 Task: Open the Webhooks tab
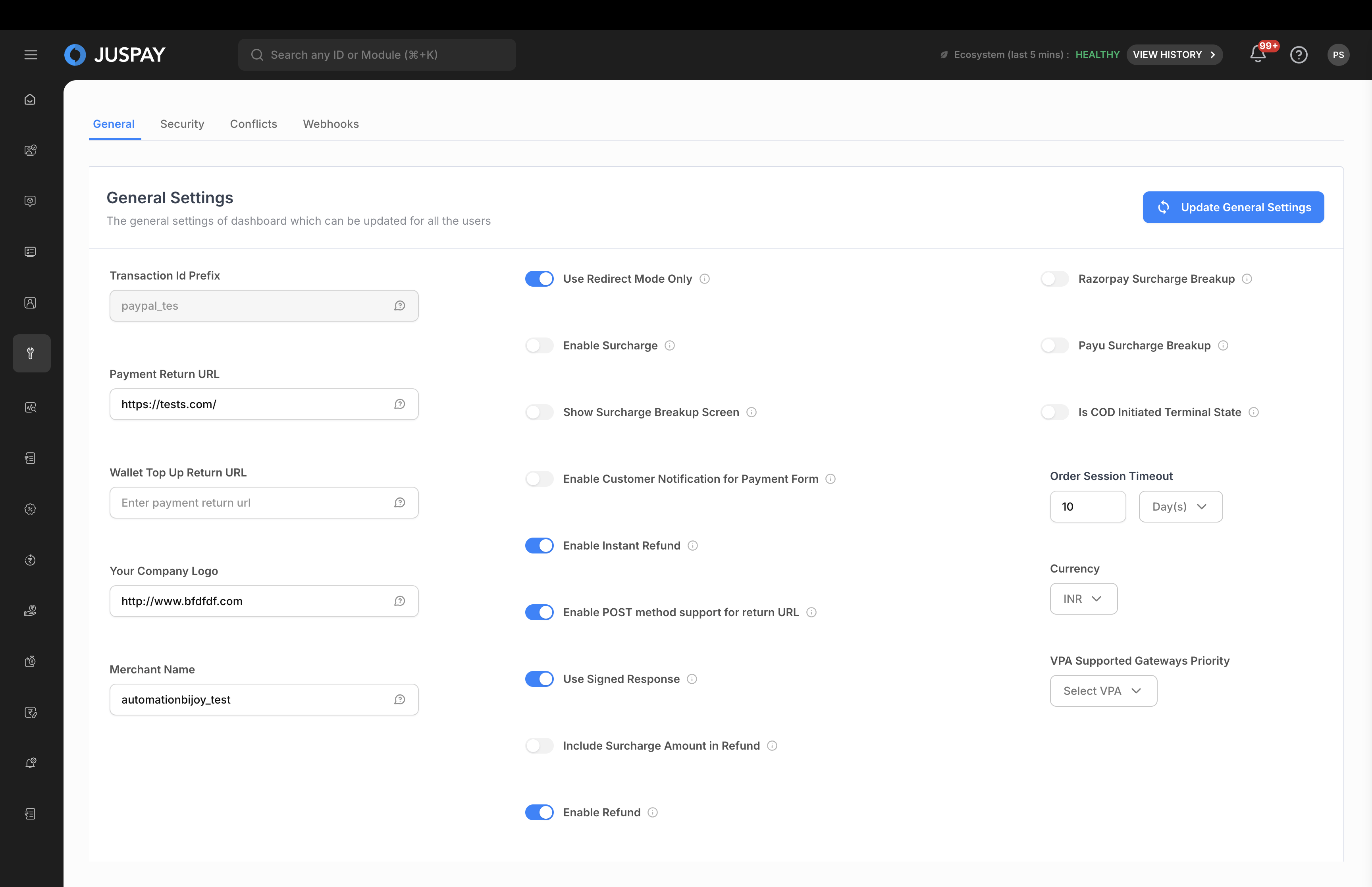pos(330,124)
